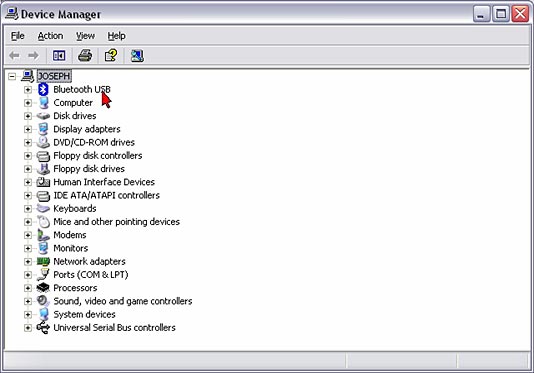The height and width of the screenshot is (373, 534).
Task: Click the Universal Serial Bus controllers icon
Action: click(x=43, y=328)
